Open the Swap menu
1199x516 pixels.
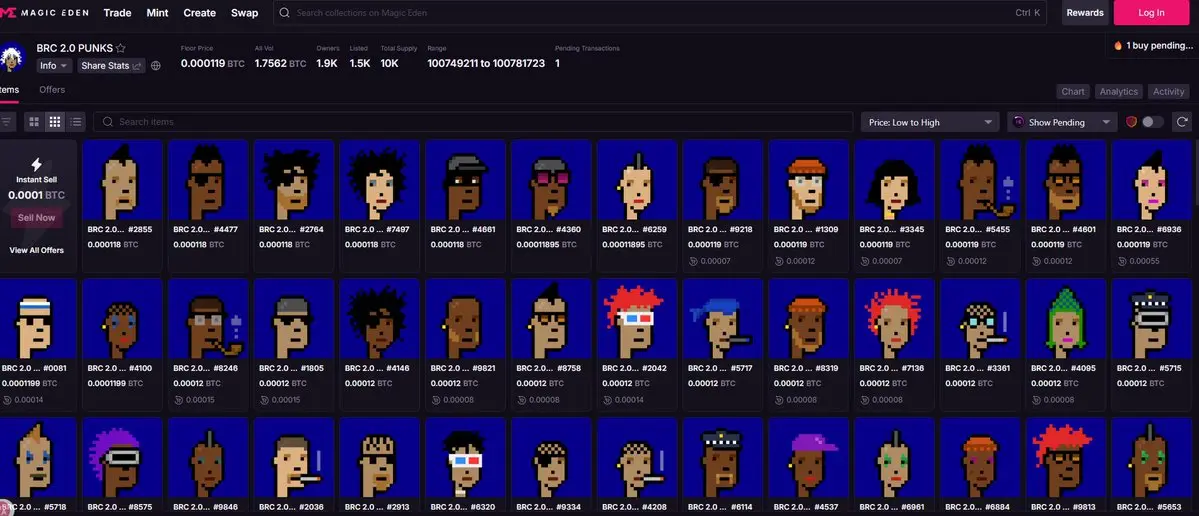(x=245, y=13)
